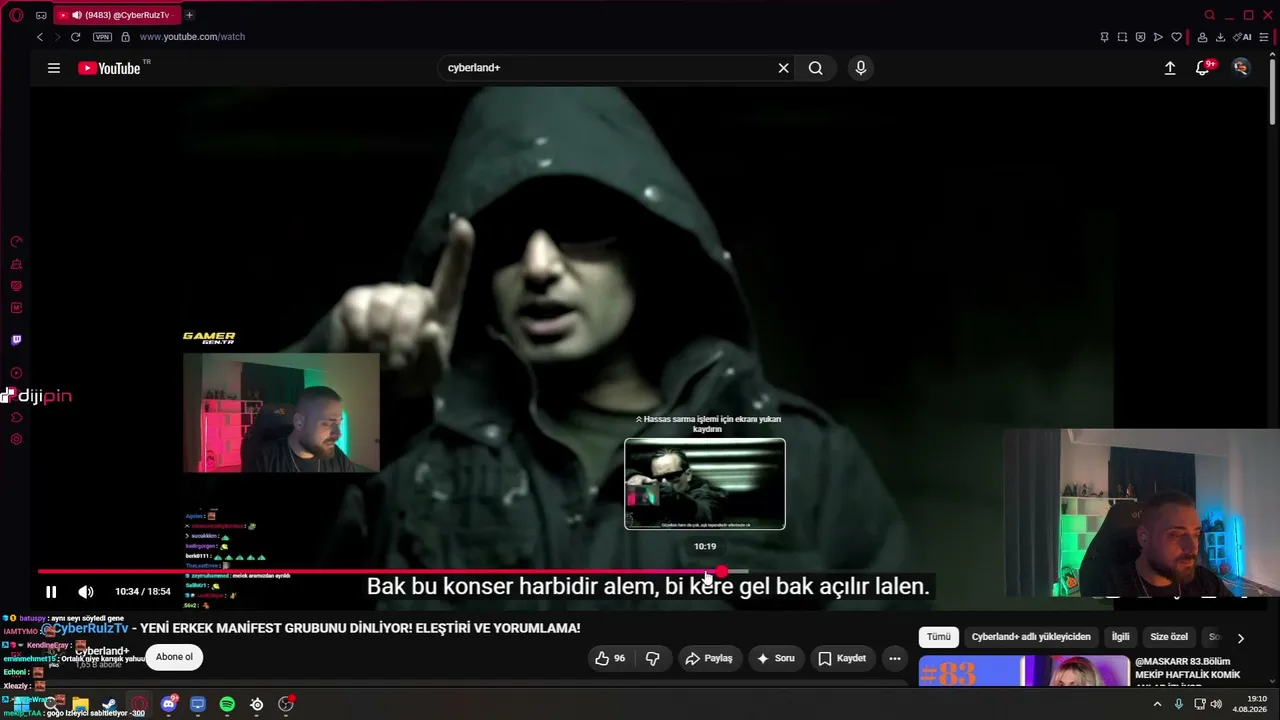Select 'Cyberland+ adlı yükleyiciden' chip
The width and height of the screenshot is (1280, 720).
point(1031,637)
